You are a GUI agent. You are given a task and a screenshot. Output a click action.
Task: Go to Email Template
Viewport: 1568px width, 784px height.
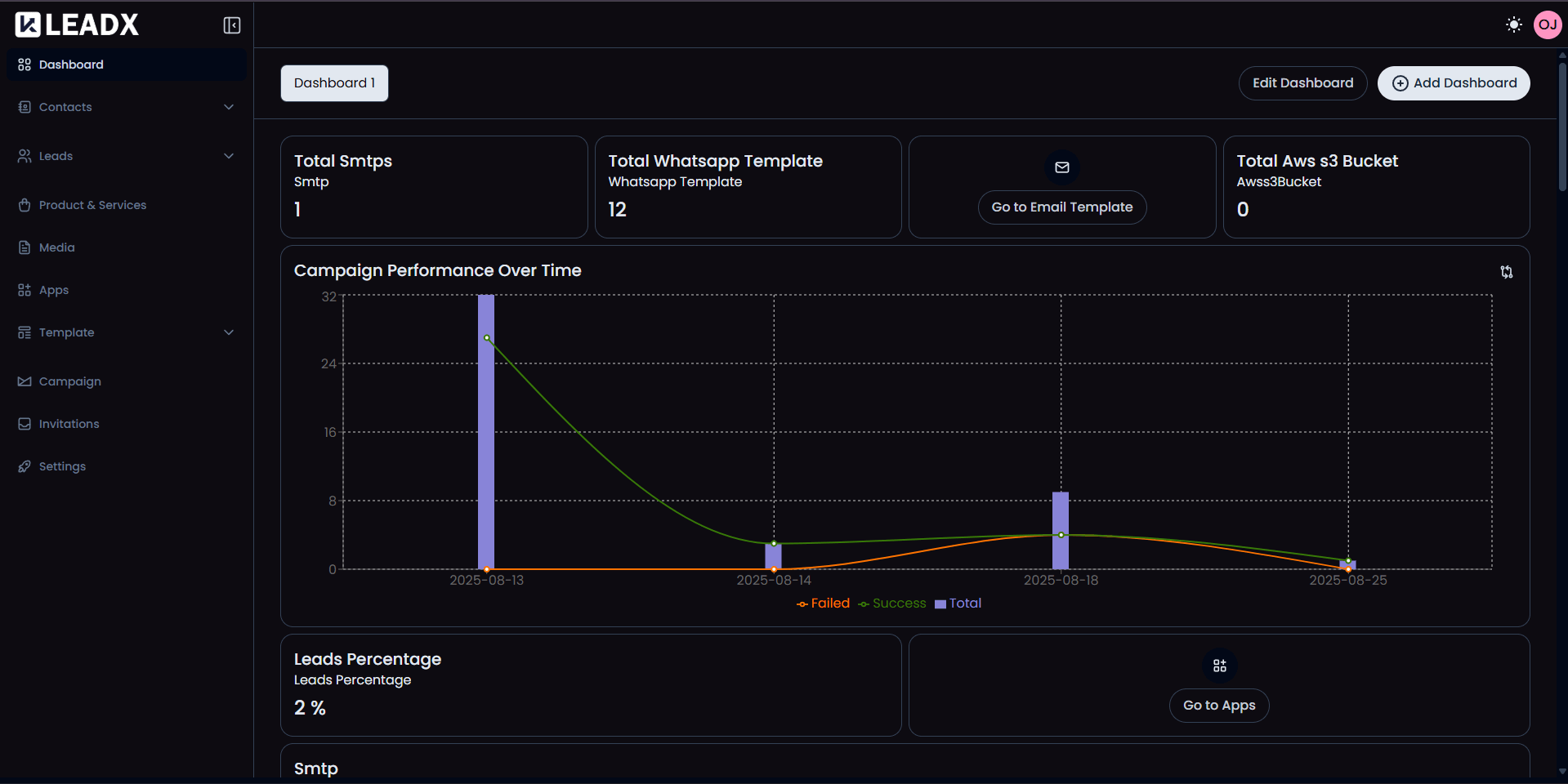pos(1061,207)
